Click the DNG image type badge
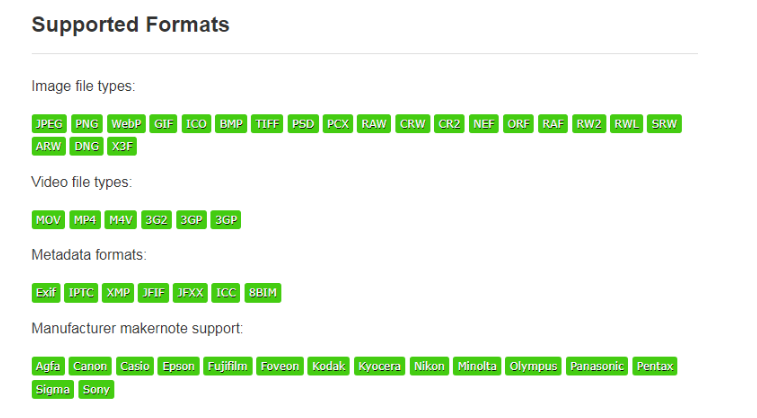The image size is (757, 418). tap(85, 146)
